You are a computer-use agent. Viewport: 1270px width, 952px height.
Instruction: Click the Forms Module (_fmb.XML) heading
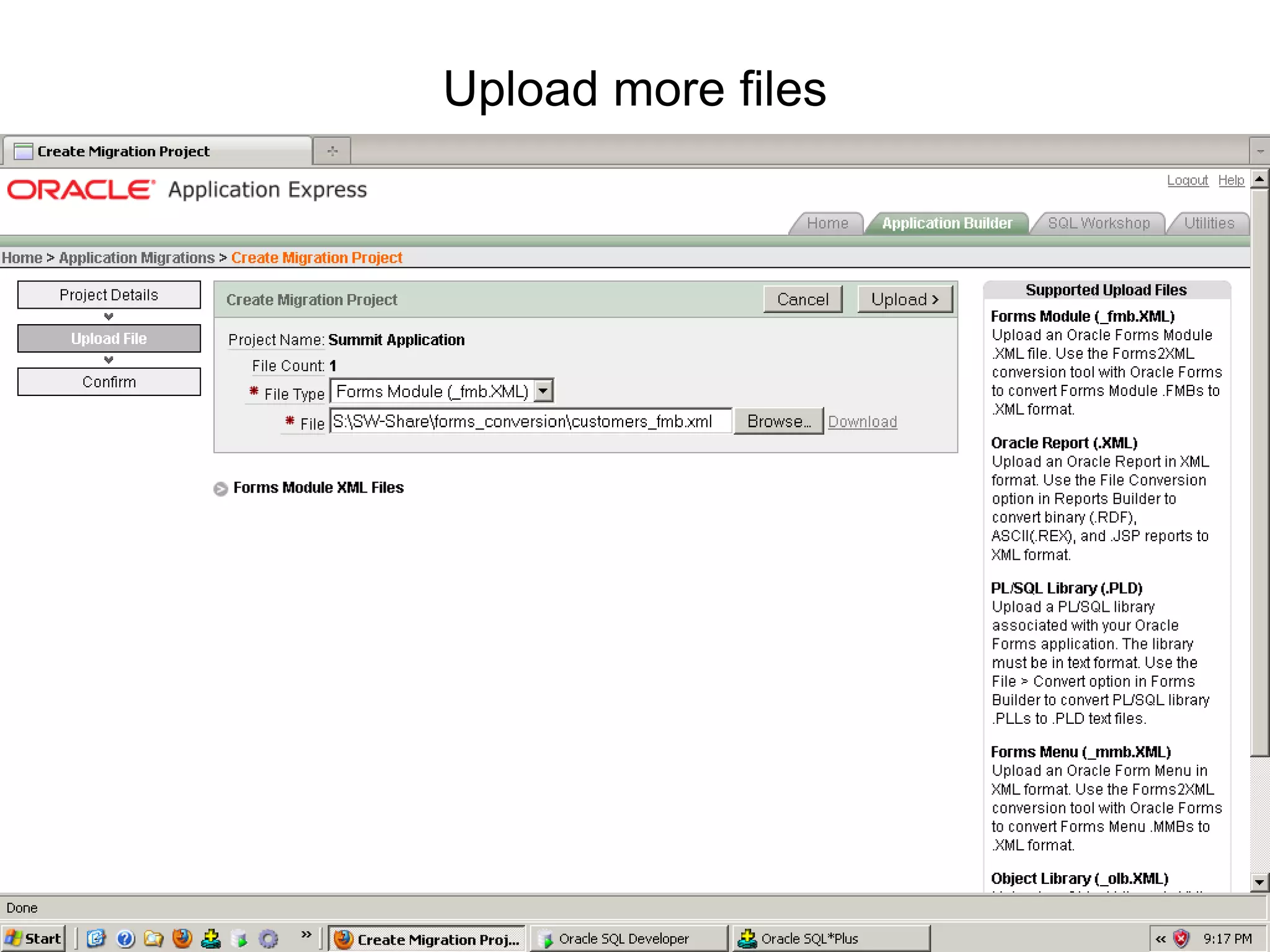tap(1083, 317)
